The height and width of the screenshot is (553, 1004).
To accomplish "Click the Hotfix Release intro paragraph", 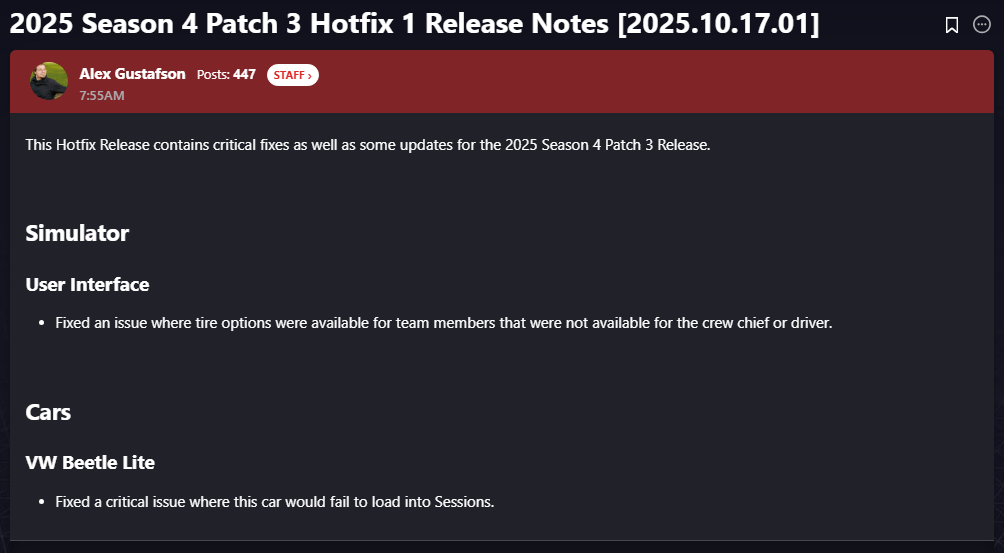I will coord(367,145).
